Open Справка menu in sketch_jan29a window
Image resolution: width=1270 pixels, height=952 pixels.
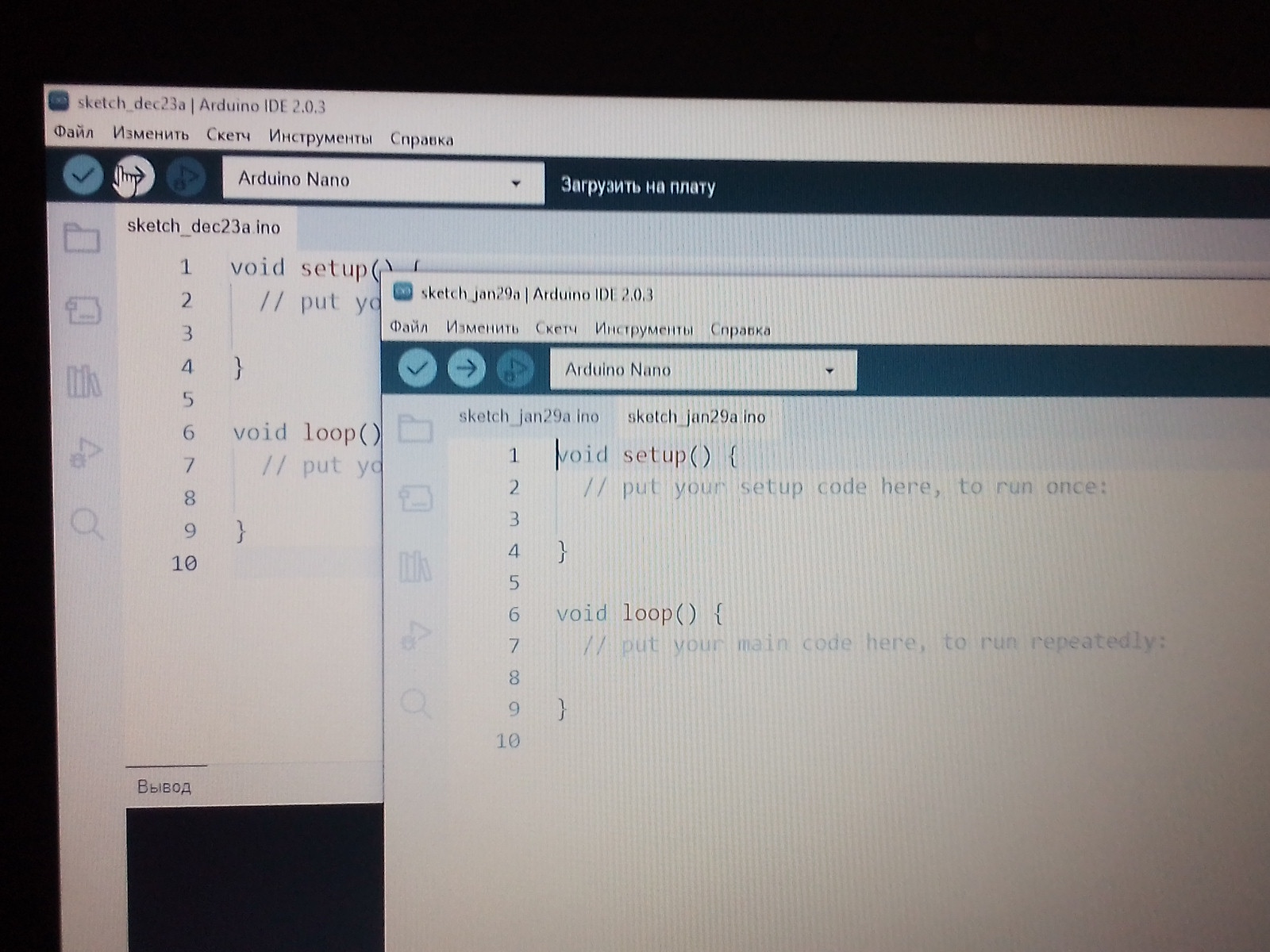[740, 329]
